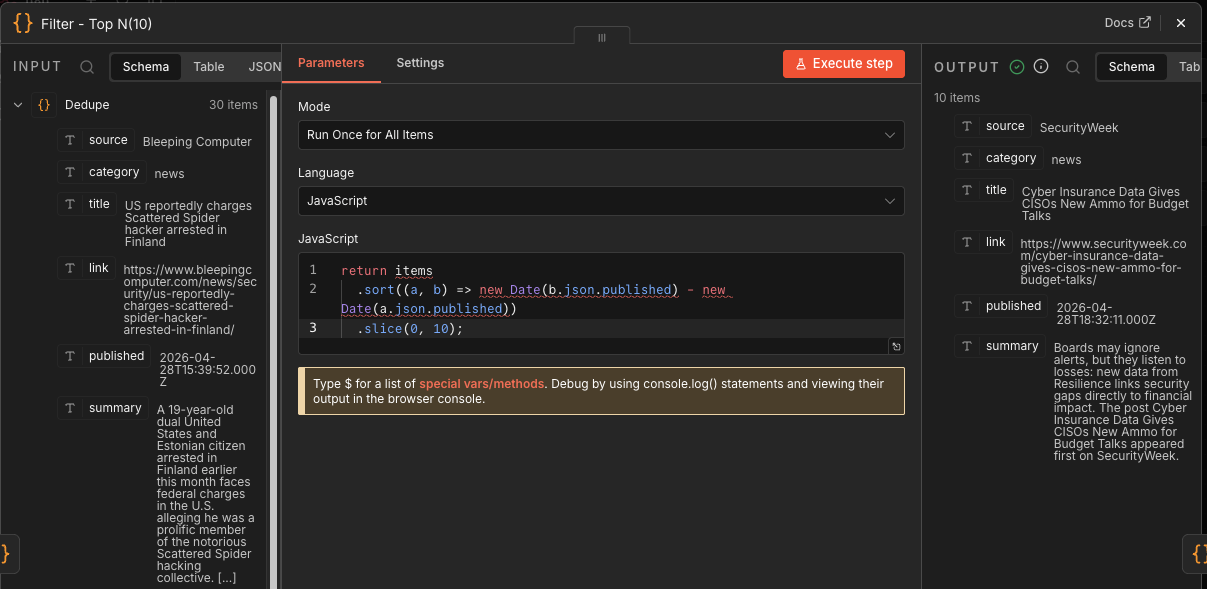The height and width of the screenshot is (589, 1207).
Task: Click the green output success checkmark
Action: tap(1017, 67)
